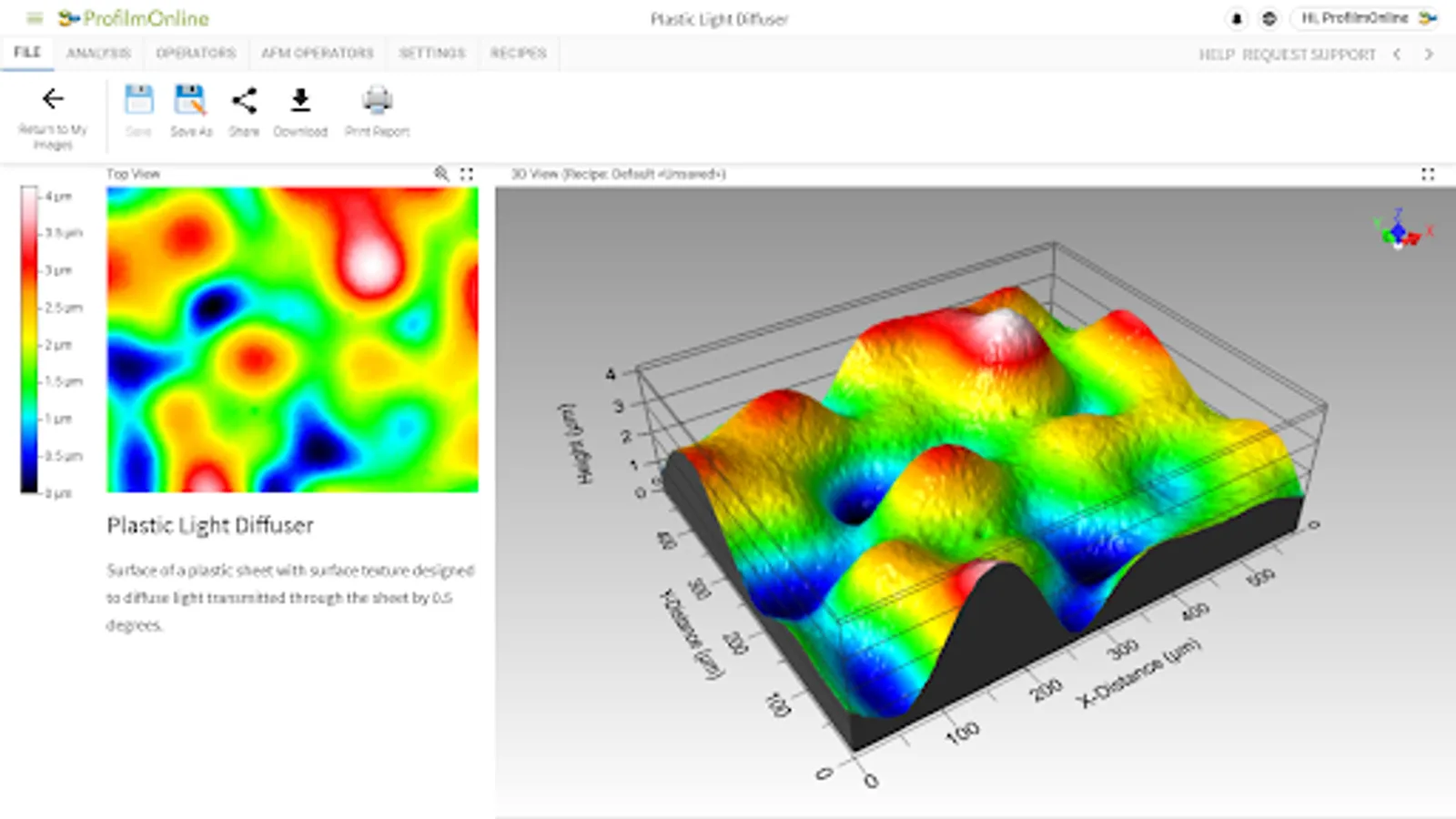Open the notifications bell
This screenshot has width=1456, height=819.
1237,18
